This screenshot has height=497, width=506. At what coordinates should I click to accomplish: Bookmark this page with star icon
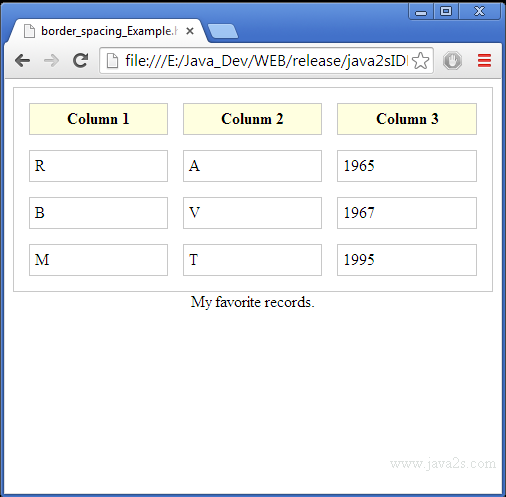420,61
